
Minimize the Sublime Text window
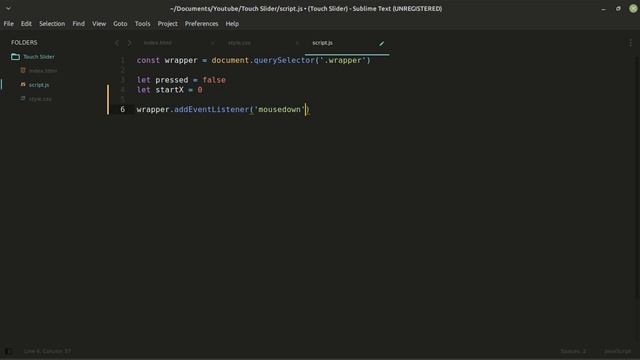[603, 9]
